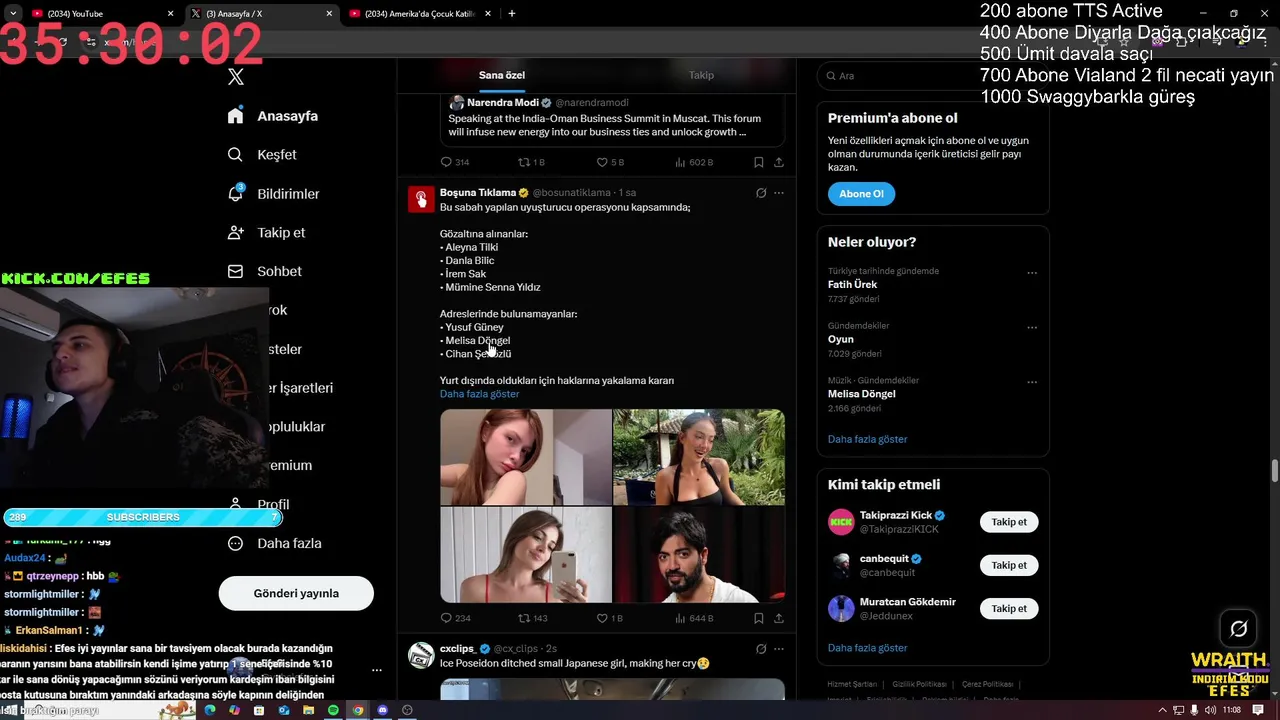The height and width of the screenshot is (720, 1280).
Task: Open the Fatih Ürek trending topic
Action: click(x=853, y=285)
